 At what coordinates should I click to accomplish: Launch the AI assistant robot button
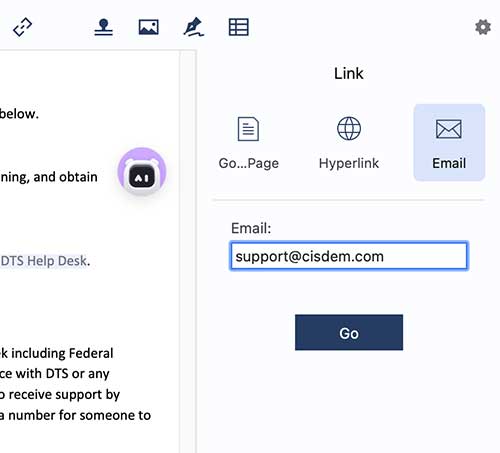(142, 172)
